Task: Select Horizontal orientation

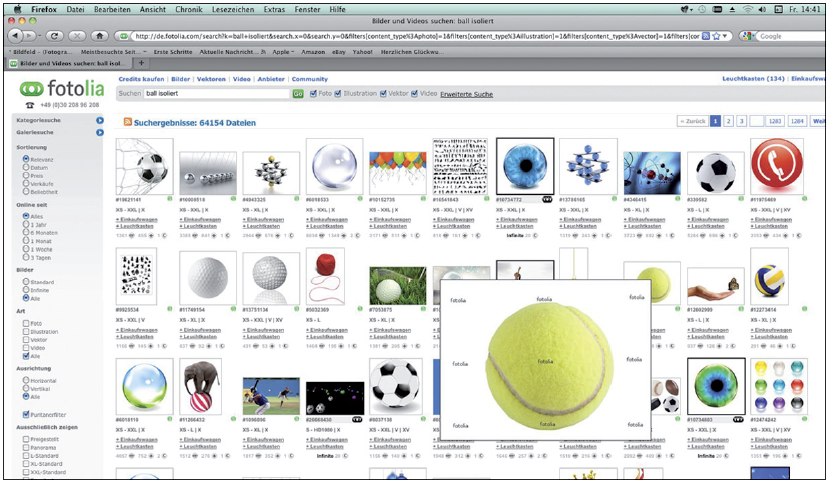Action: [26, 381]
